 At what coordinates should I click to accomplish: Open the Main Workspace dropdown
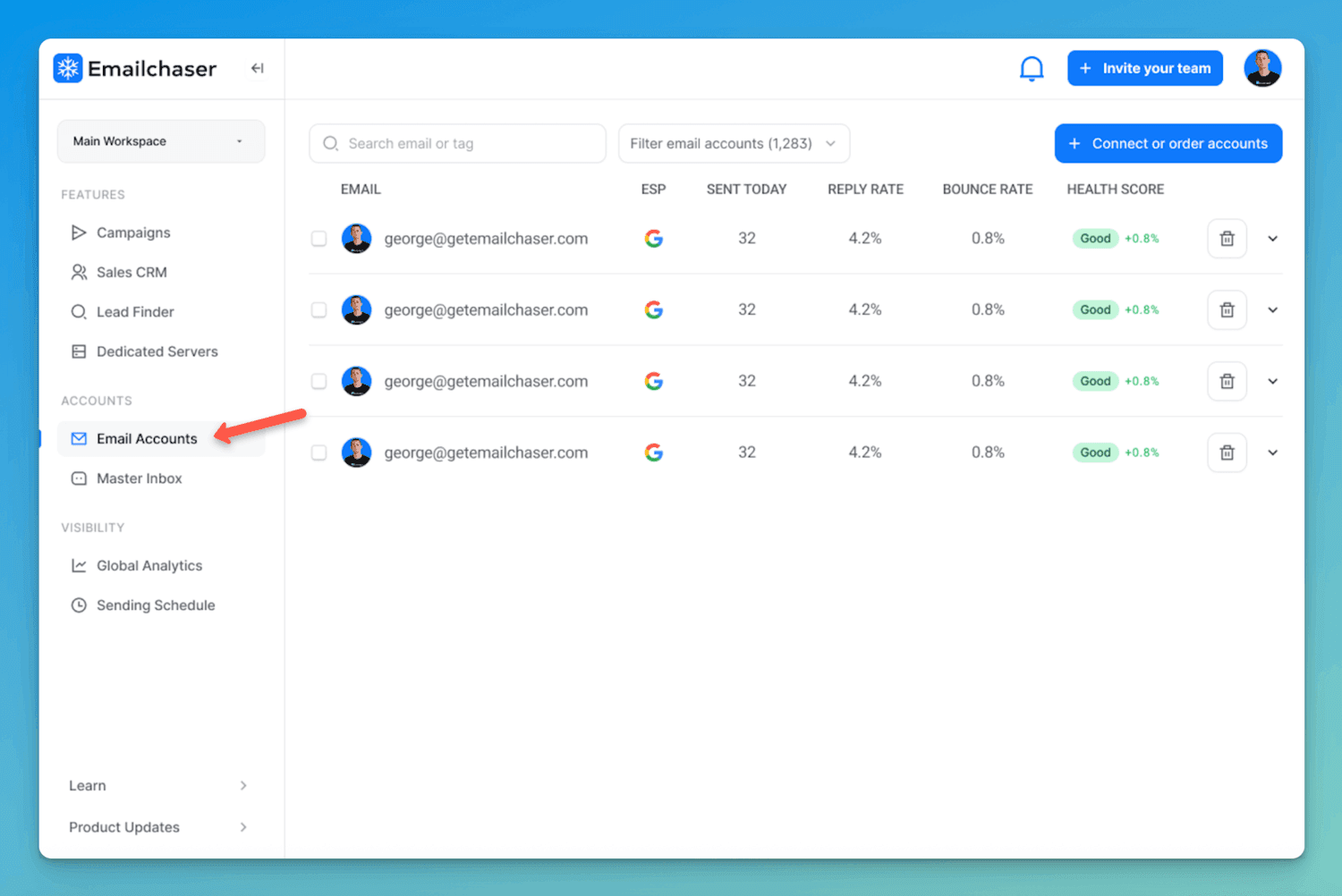[x=161, y=141]
